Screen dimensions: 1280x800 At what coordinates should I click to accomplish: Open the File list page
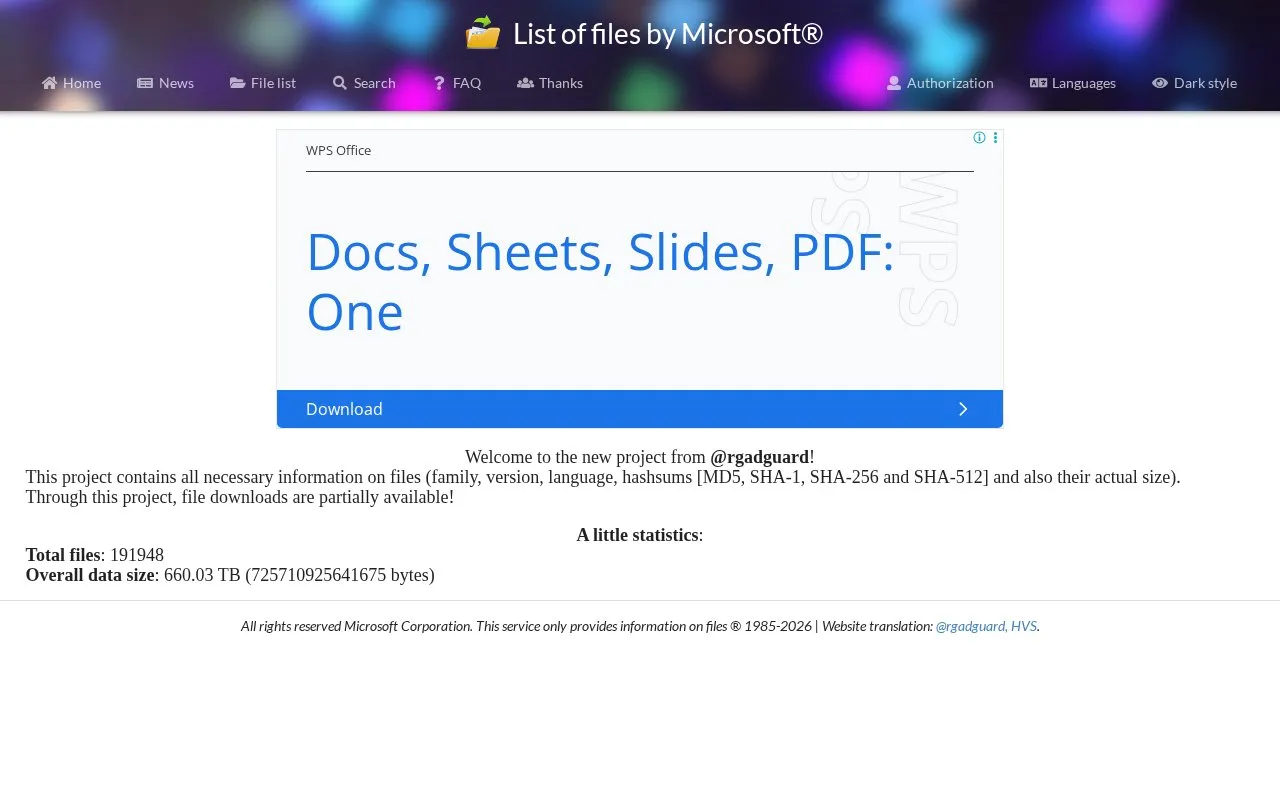pos(263,83)
